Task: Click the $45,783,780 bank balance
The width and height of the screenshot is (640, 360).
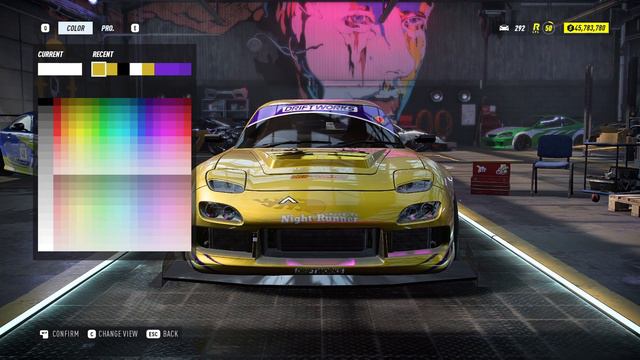Action: (x=586, y=28)
